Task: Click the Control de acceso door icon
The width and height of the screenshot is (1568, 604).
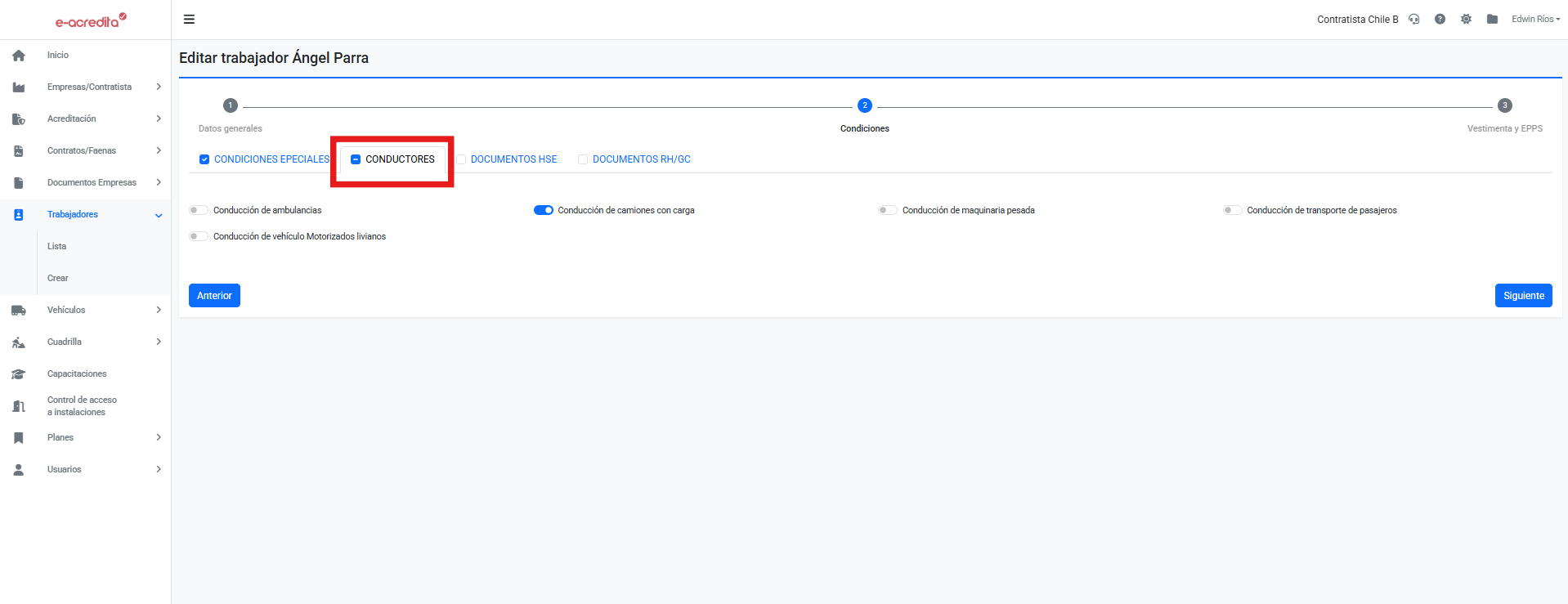Action: pyautogui.click(x=19, y=406)
